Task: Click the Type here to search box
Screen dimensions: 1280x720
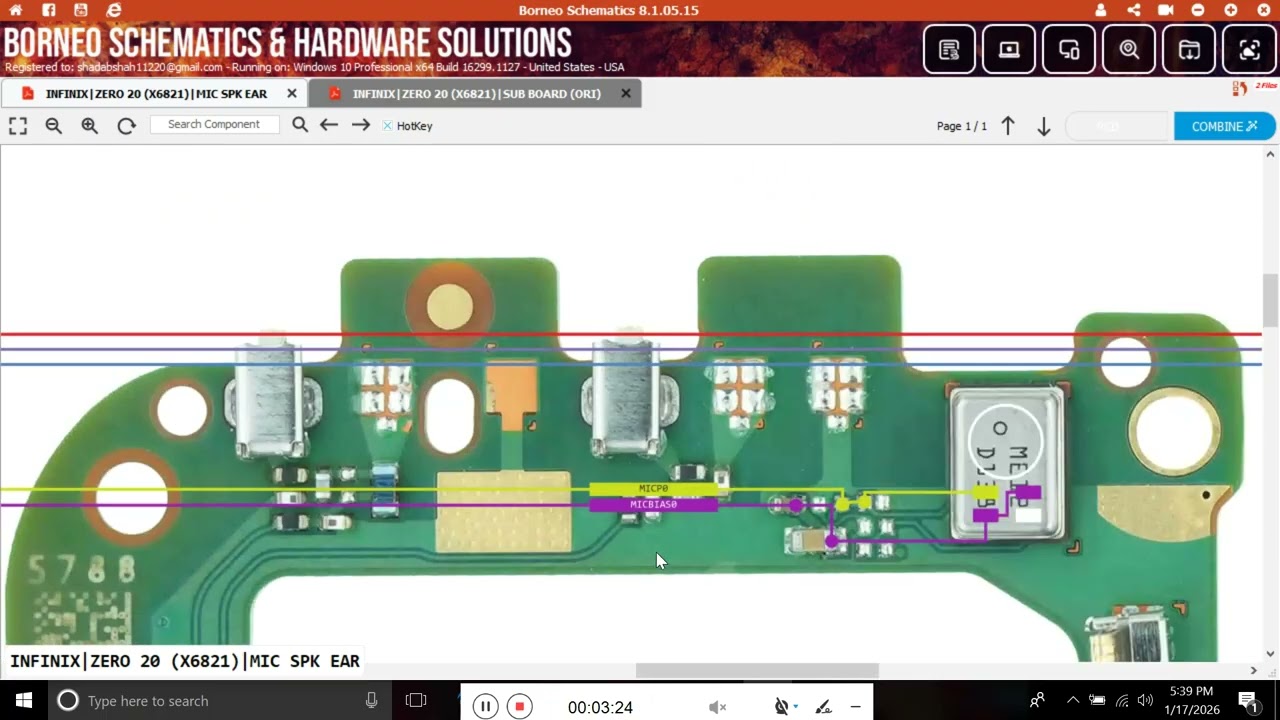Action: pos(219,700)
